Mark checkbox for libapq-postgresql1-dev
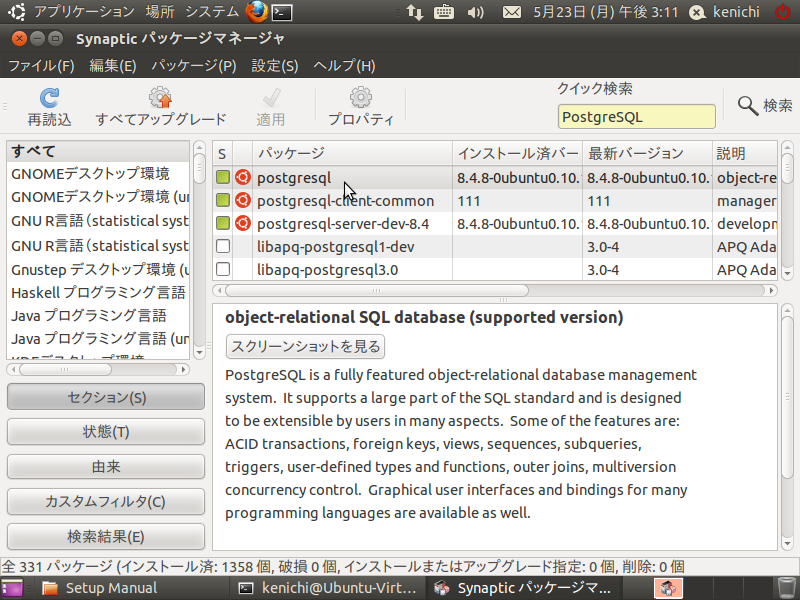 223,246
